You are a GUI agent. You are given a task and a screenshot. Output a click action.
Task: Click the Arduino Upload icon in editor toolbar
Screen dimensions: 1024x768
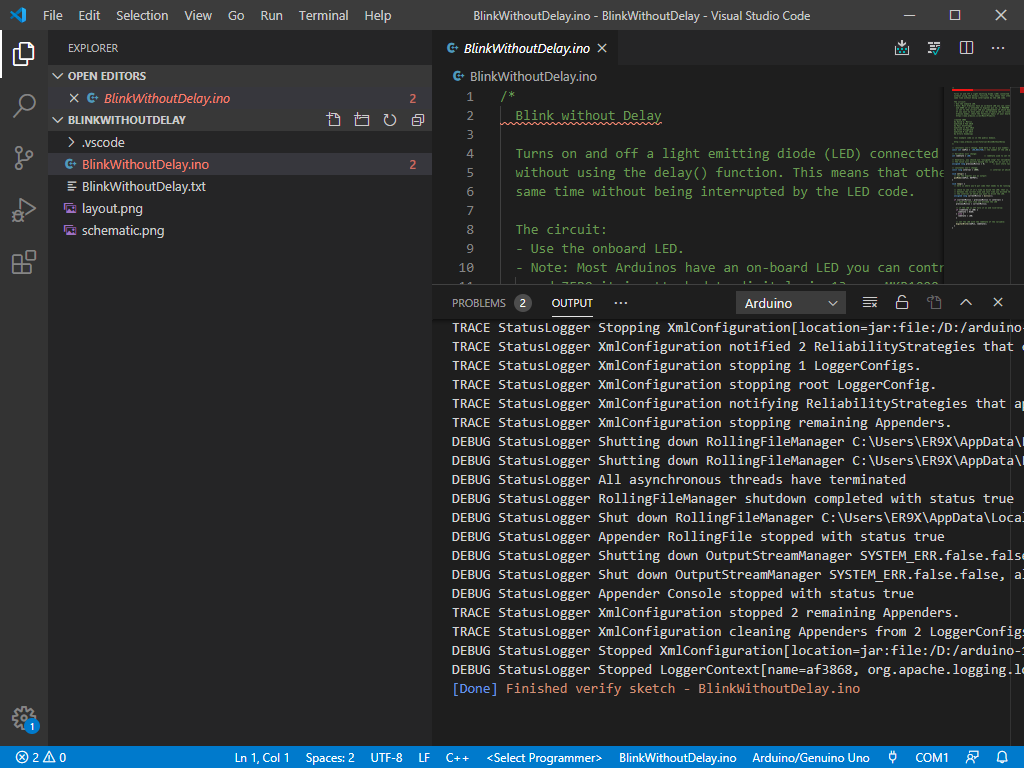coord(902,48)
